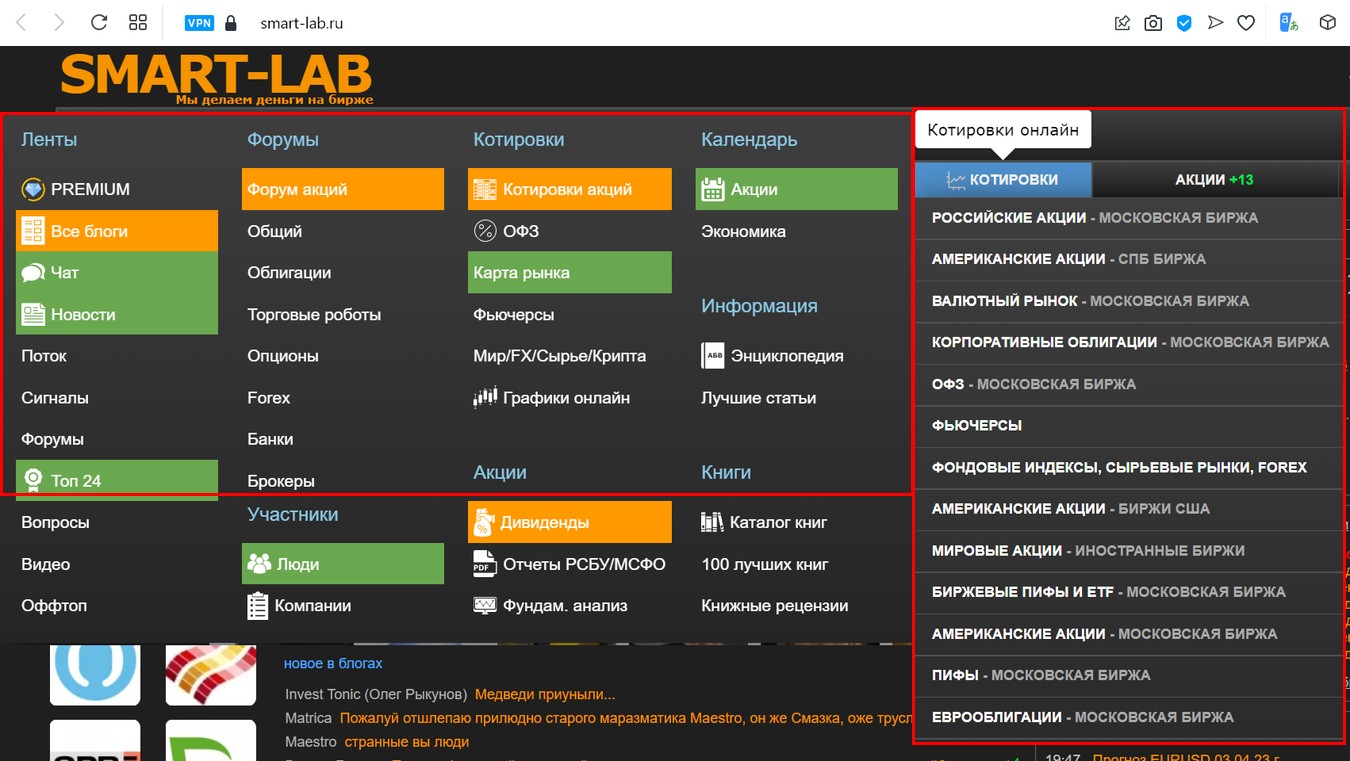Open the Оффтоп feed entry

(x=54, y=605)
